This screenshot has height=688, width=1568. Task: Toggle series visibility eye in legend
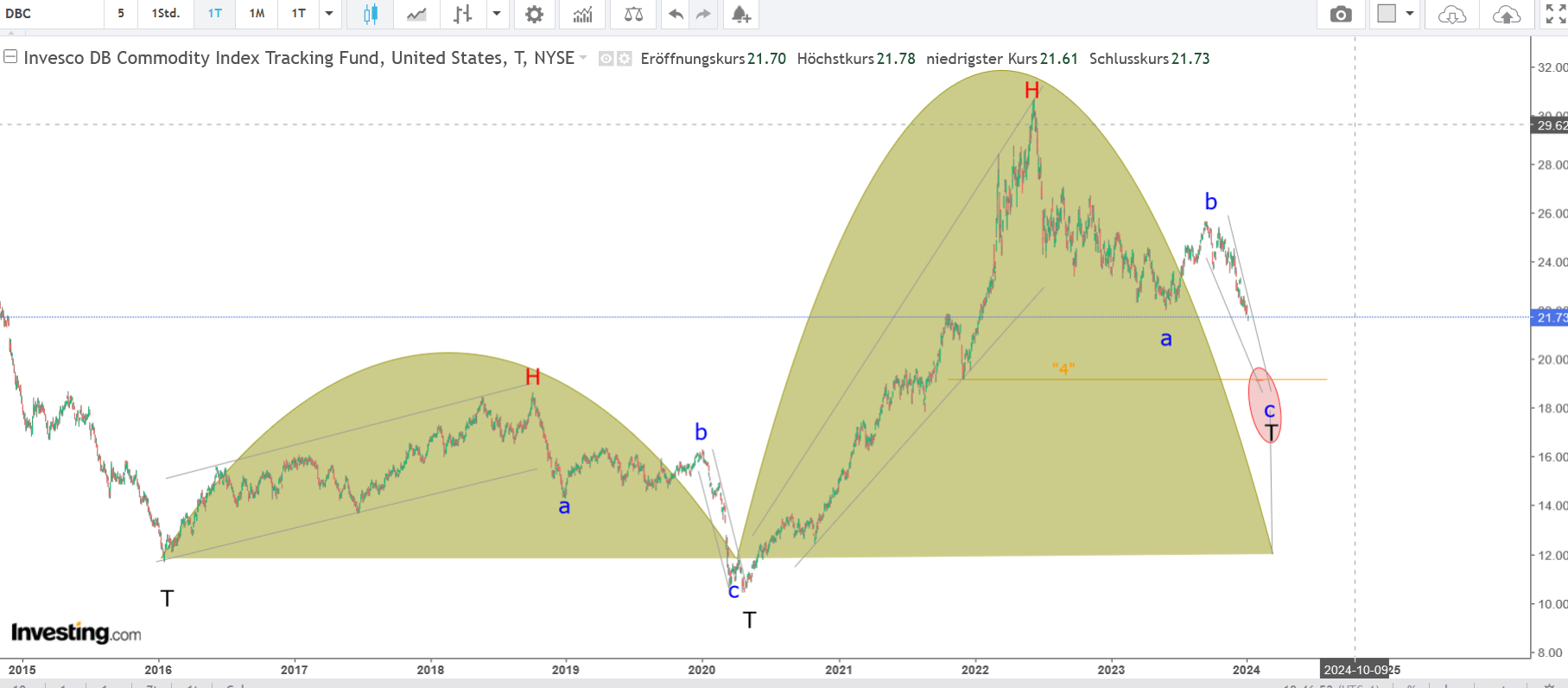606,59
